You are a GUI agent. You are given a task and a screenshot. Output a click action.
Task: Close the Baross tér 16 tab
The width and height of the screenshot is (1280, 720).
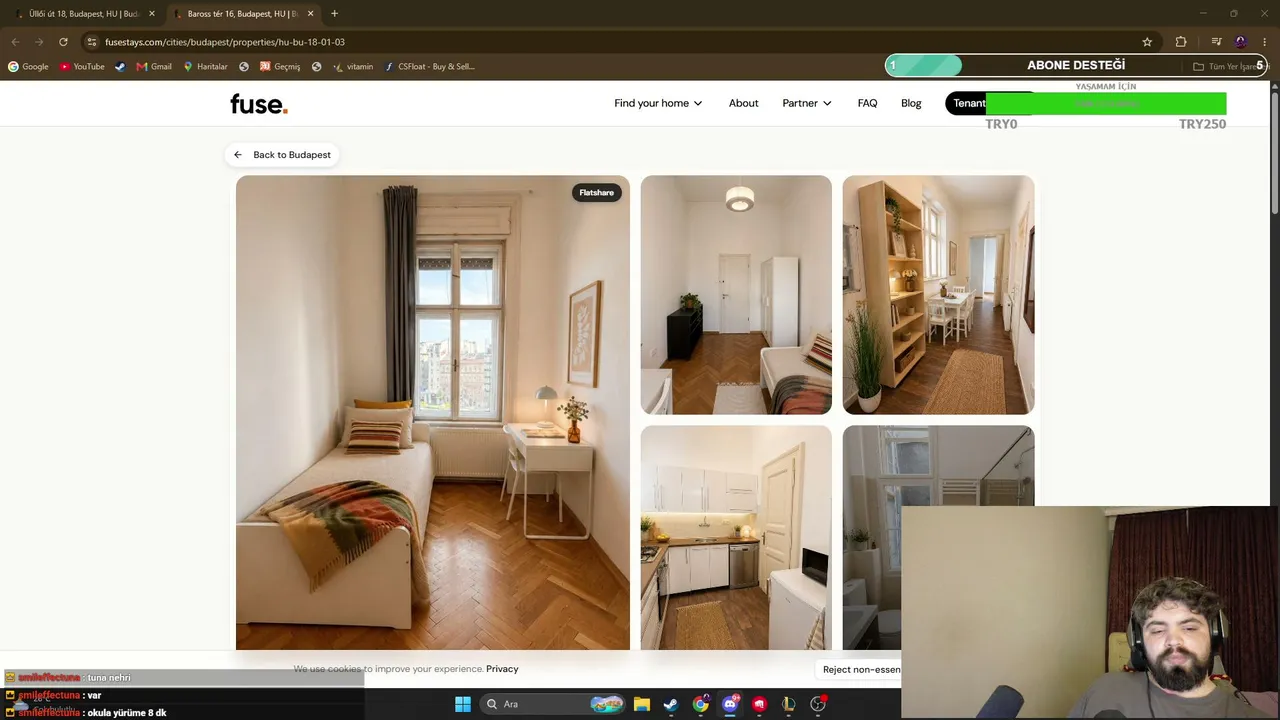[310, 14]
